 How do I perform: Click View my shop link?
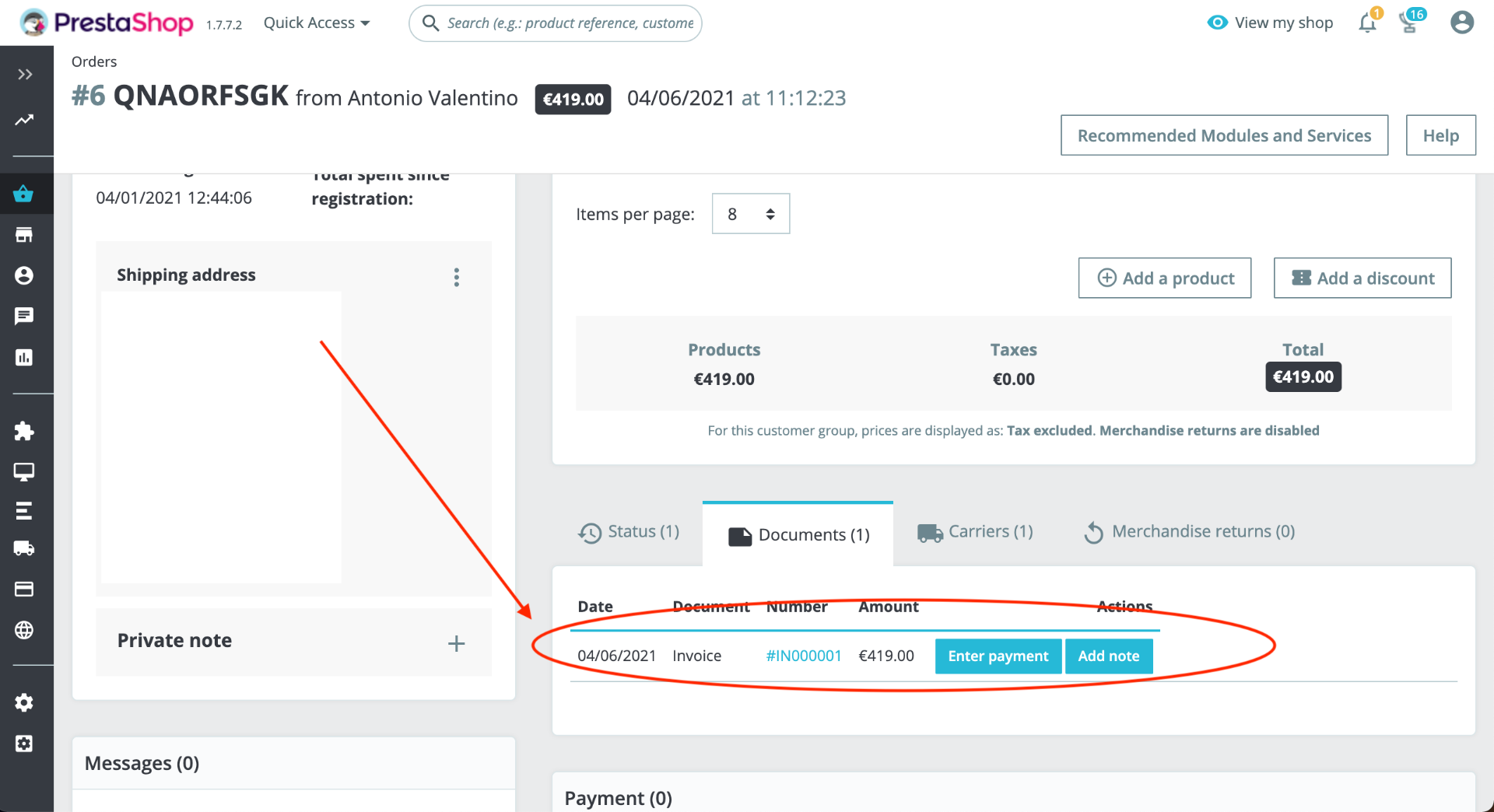tap(1270, 23)
